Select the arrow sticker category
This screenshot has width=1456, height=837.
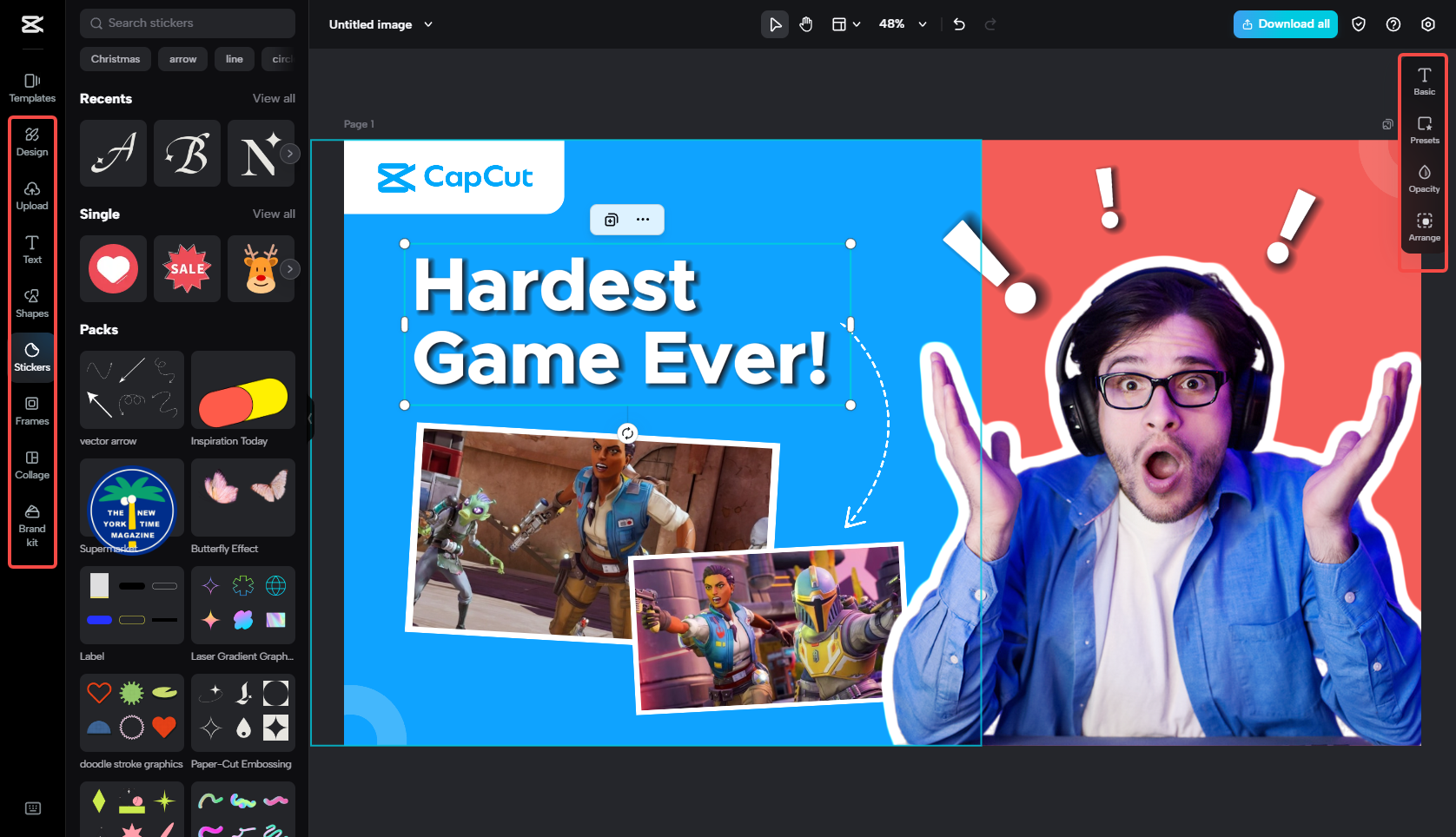tap(182, 58)
